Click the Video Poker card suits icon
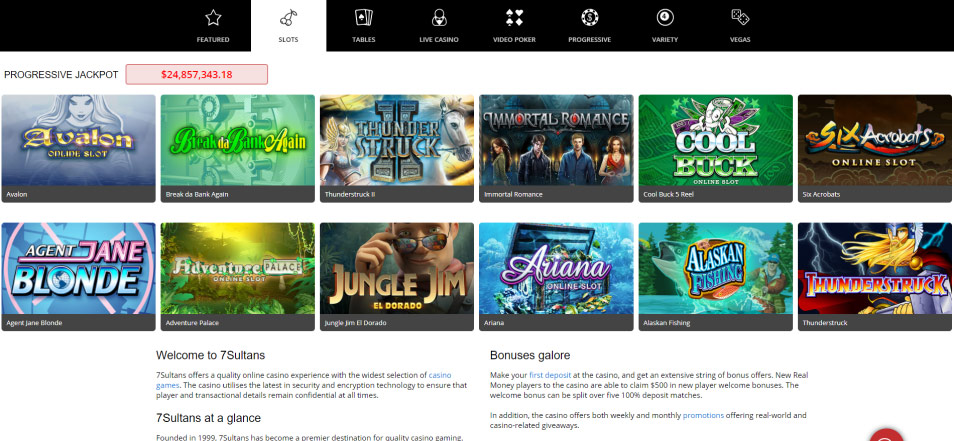954x441 pixels. [514, 18]
